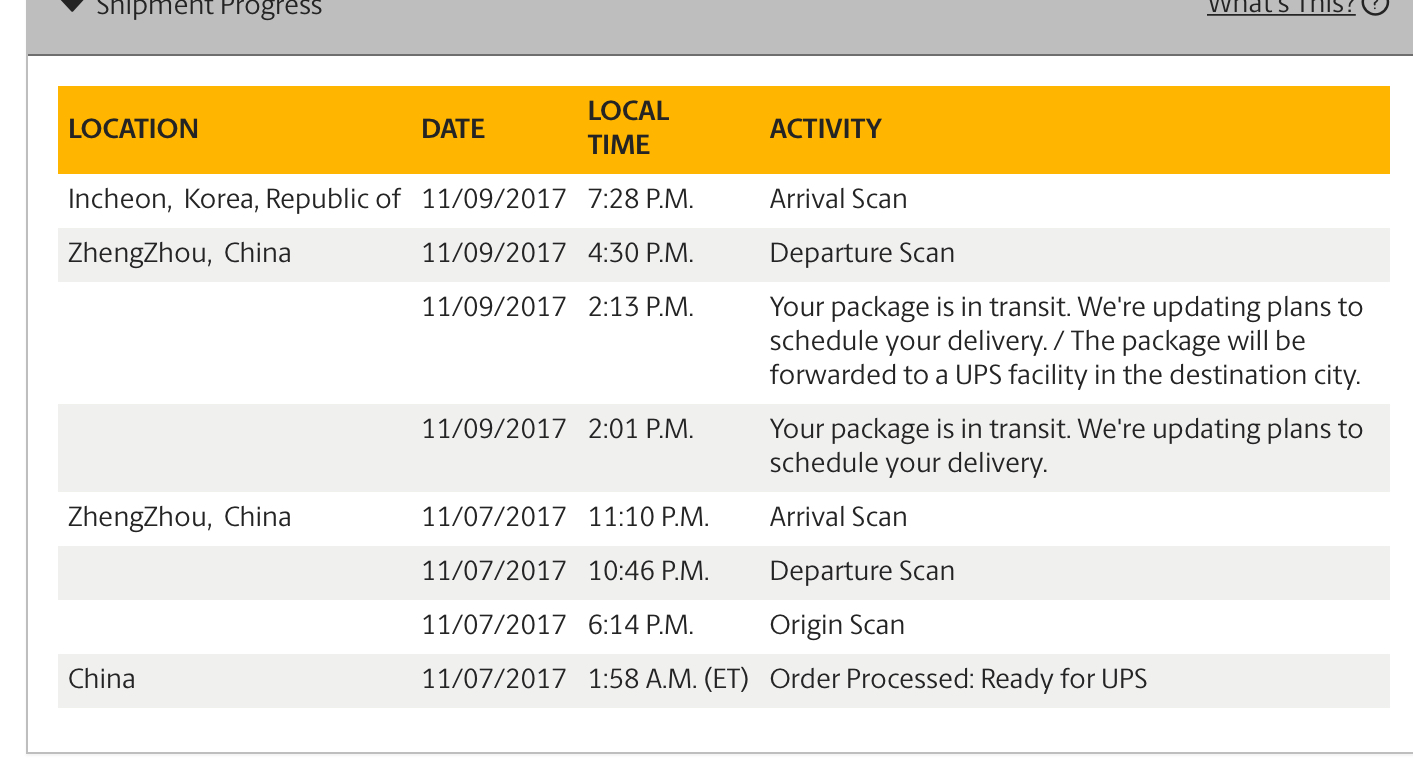The width and height of the screenshot is (1413, 762).
Task: Click the Arrival Scan at 7:28 P.M.
Action: point(838,199)
